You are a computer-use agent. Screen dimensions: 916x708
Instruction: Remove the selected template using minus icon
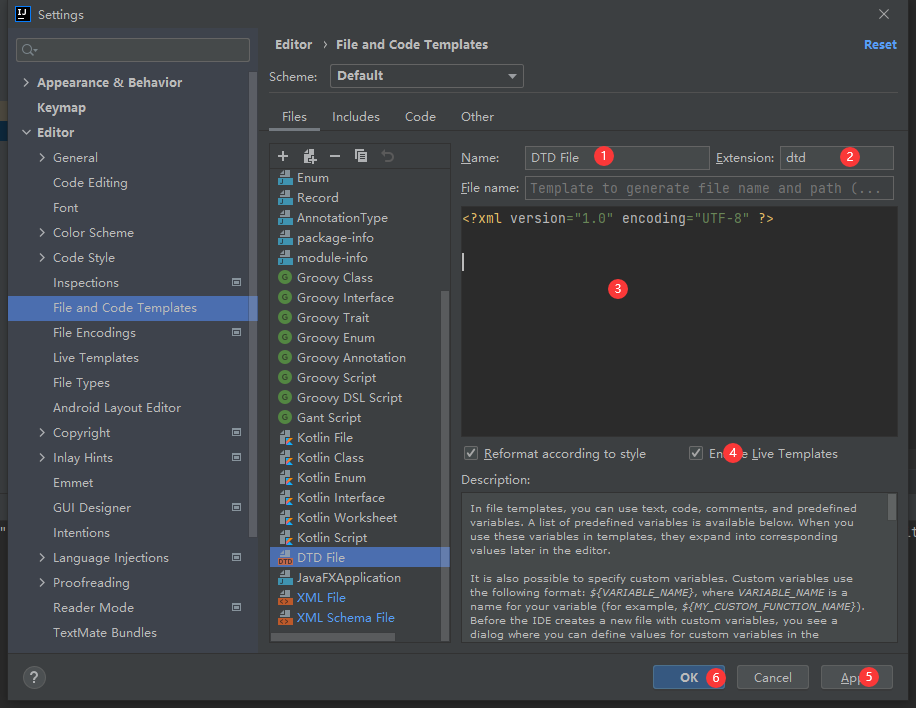tap(335, 156)
